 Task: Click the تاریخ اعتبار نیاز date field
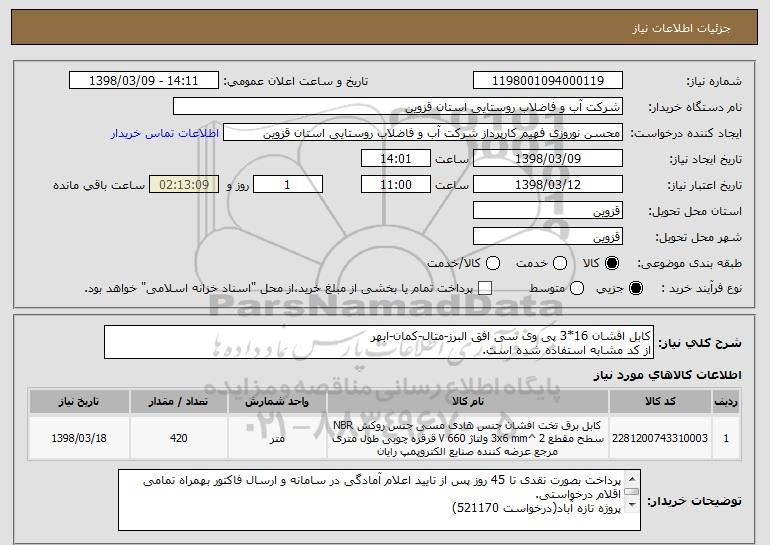tap(548, 185)
